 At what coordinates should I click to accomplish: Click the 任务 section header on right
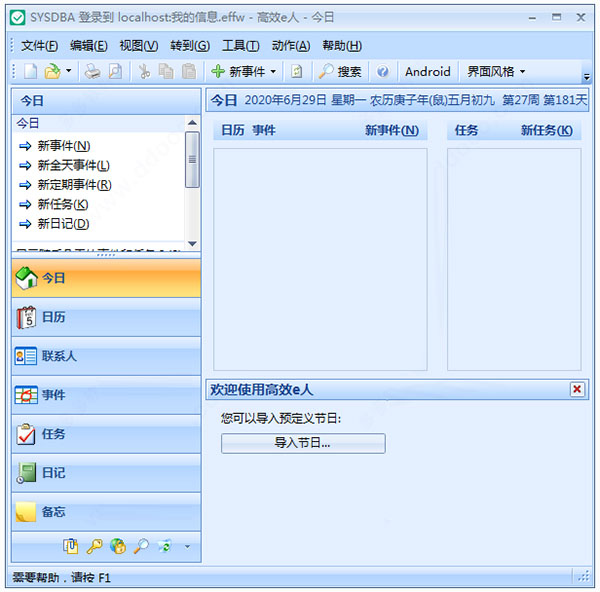(x=466, y=130)
